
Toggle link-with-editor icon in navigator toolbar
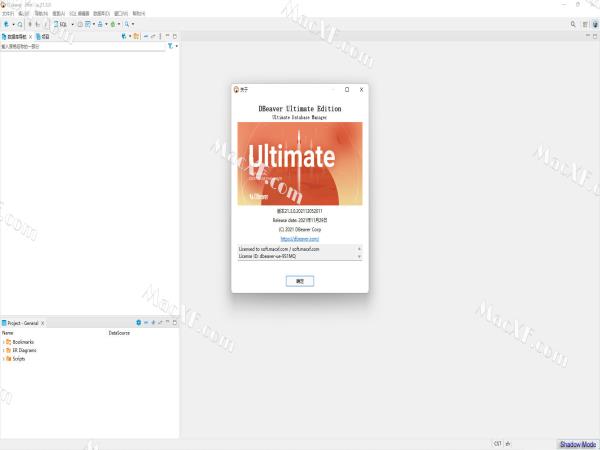[153, 36]
